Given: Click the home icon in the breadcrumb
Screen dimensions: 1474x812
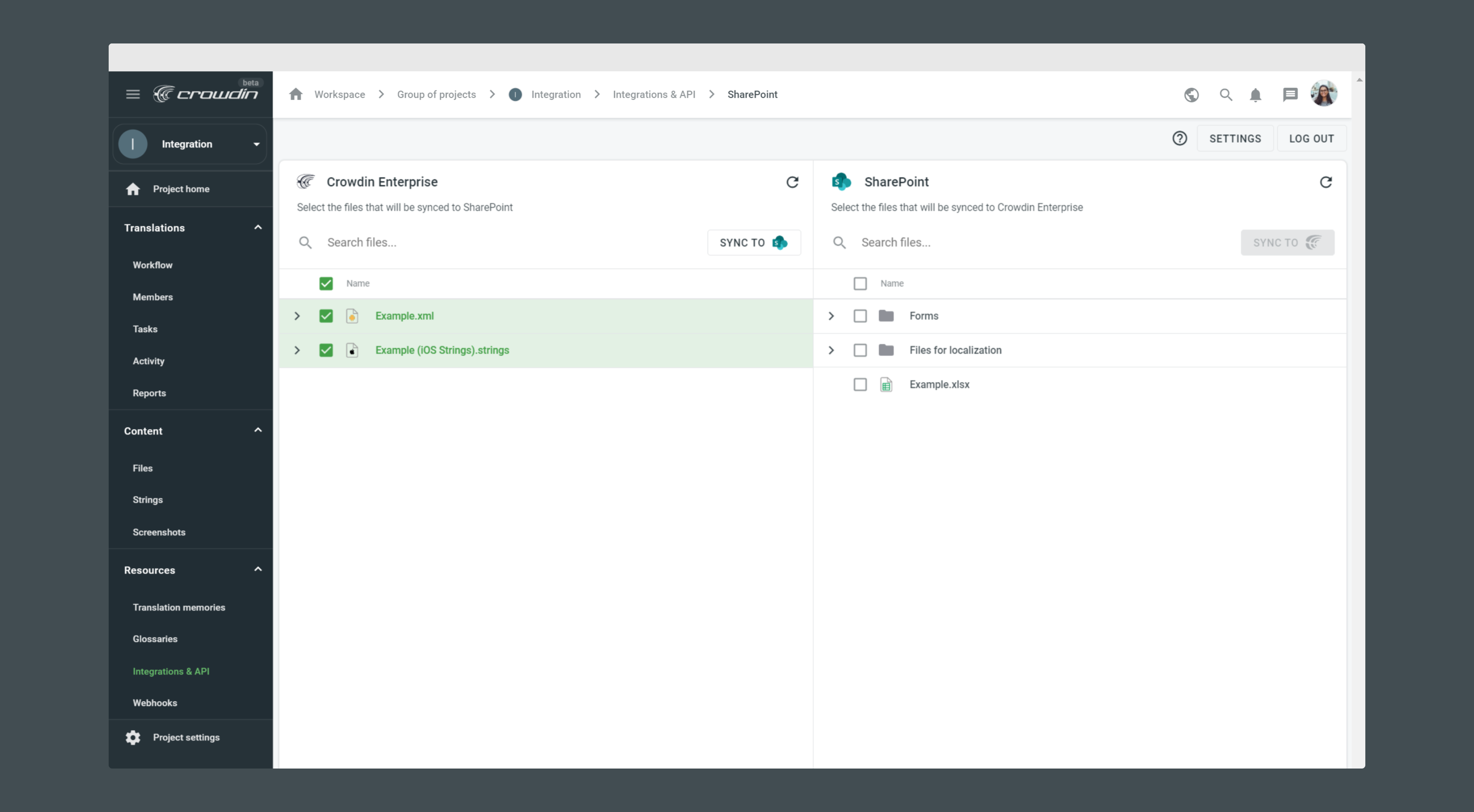Looking at the screenshot, I should (x=295, y=94).
